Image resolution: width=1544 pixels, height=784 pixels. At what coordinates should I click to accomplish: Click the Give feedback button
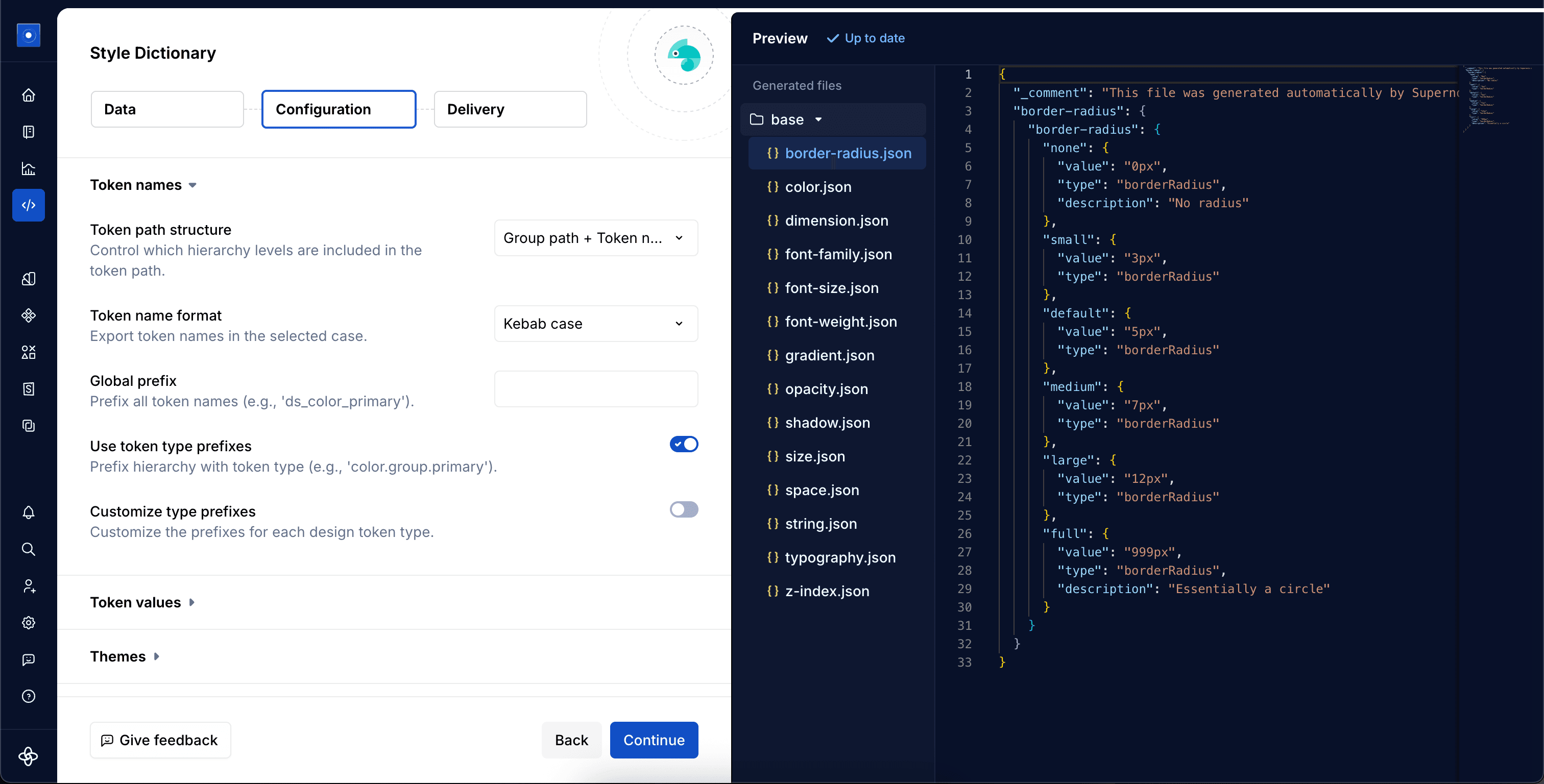pyautogui.click(x=160, y=740)
